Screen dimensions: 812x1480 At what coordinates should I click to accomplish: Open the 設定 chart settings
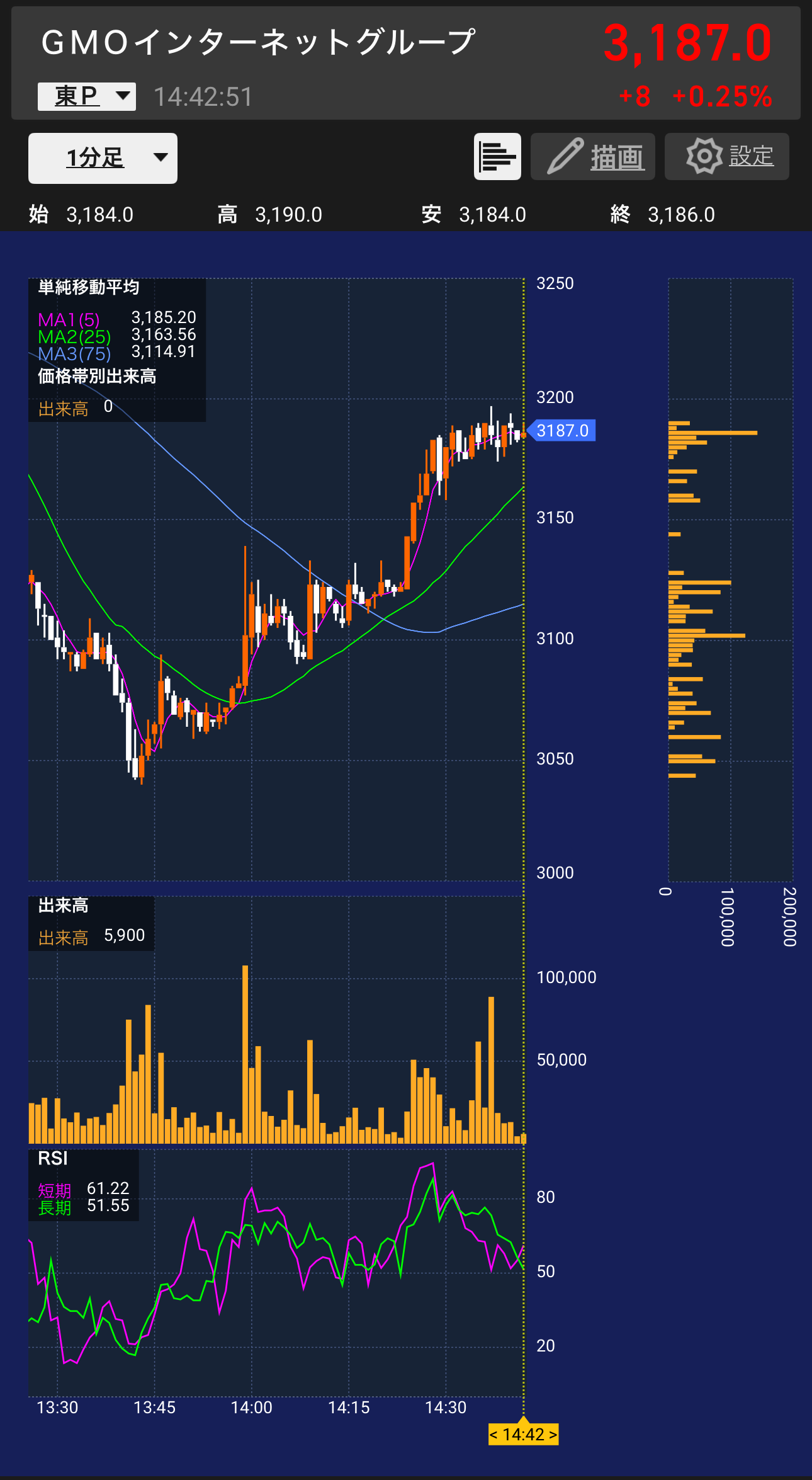click(726, 157)
